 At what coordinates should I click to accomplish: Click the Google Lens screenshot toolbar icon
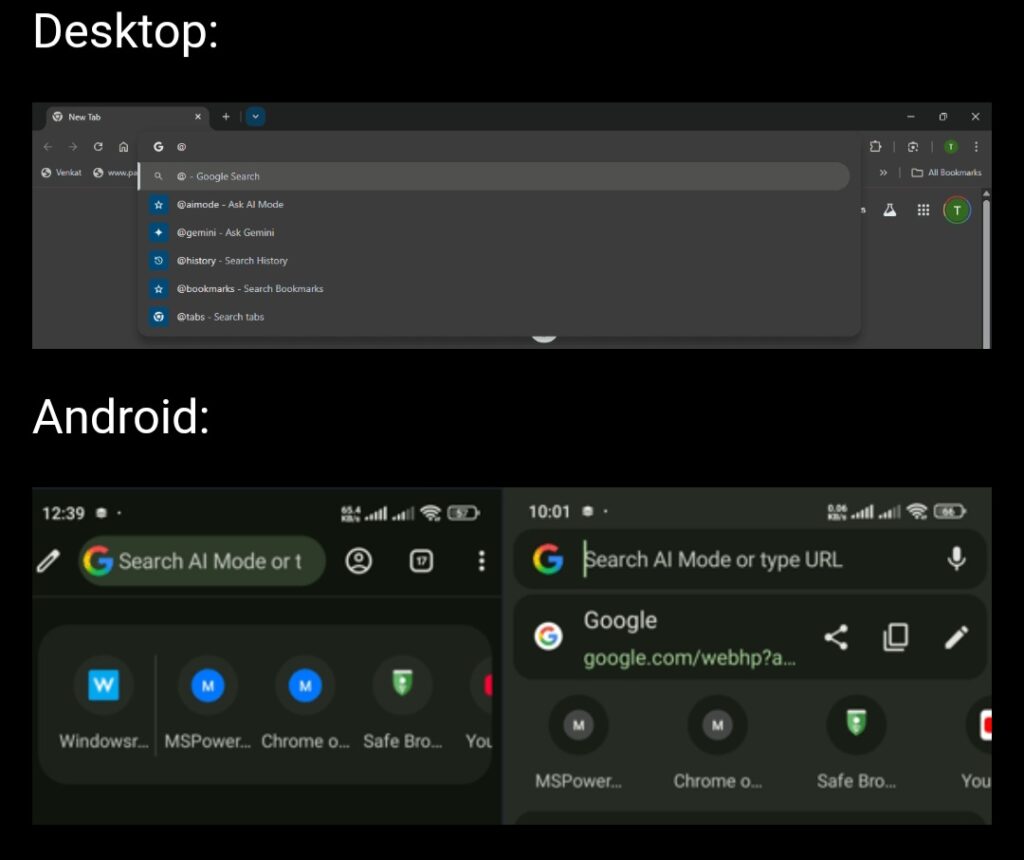pos(913,147)
